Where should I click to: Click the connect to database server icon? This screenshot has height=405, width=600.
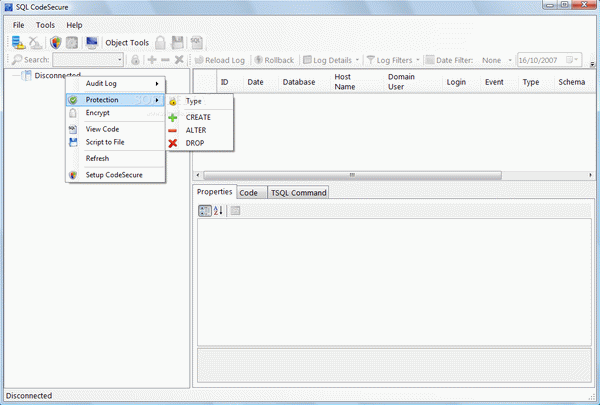(x=18, y=42)
